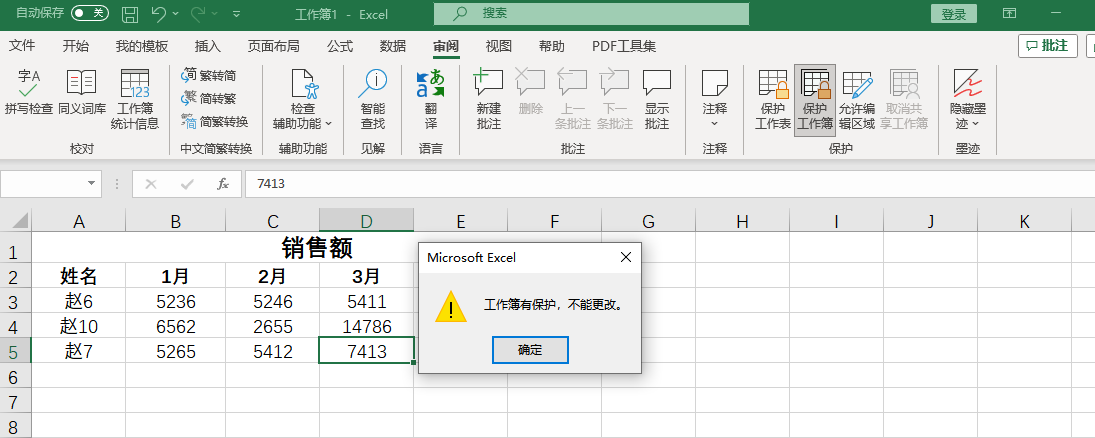Switch to the 帮助 help tab
This screenshot has height=438, width=1095.
(x=552, y=46)
